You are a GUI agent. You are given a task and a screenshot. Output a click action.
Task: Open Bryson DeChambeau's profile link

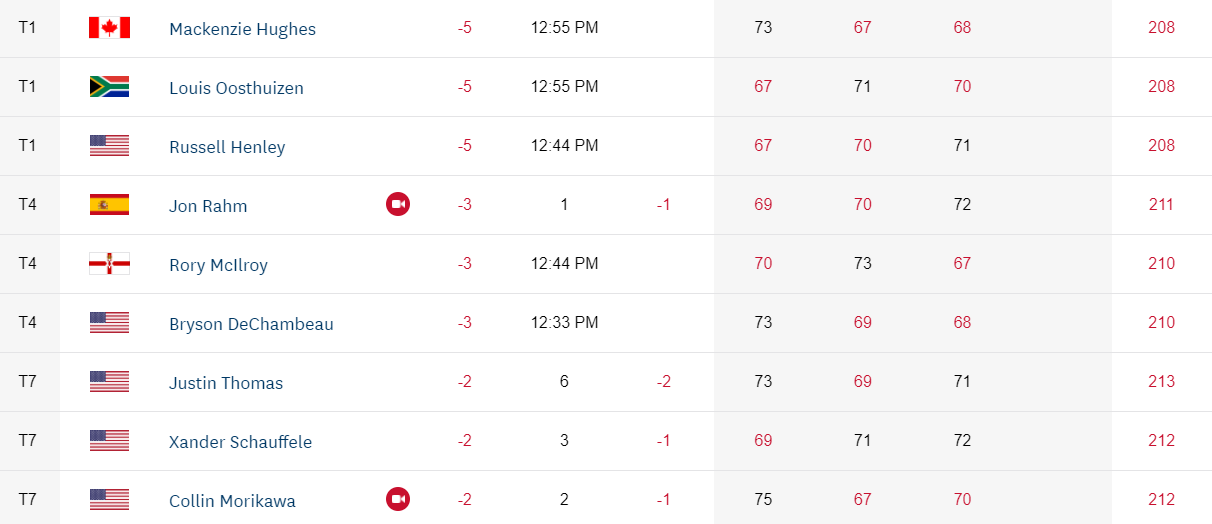tap(251, 324)
